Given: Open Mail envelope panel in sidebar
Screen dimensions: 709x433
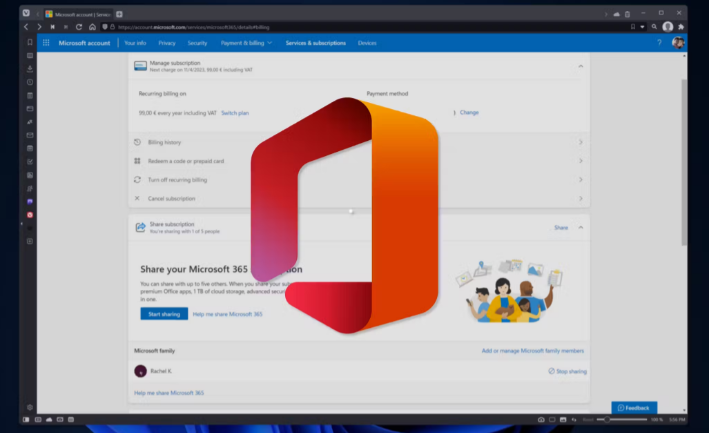Looking at the screenshot, I should [x=30, y=135].
